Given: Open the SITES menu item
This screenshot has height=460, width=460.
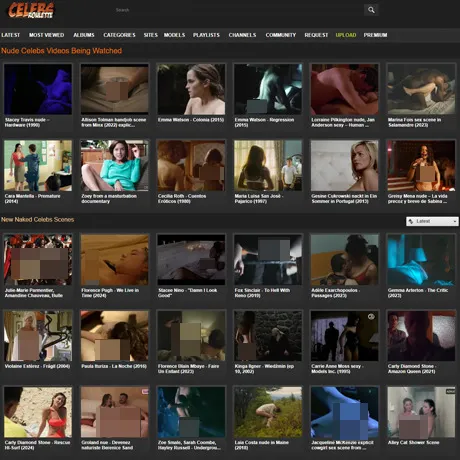Looking at the screenshot, I should point(151,35).
